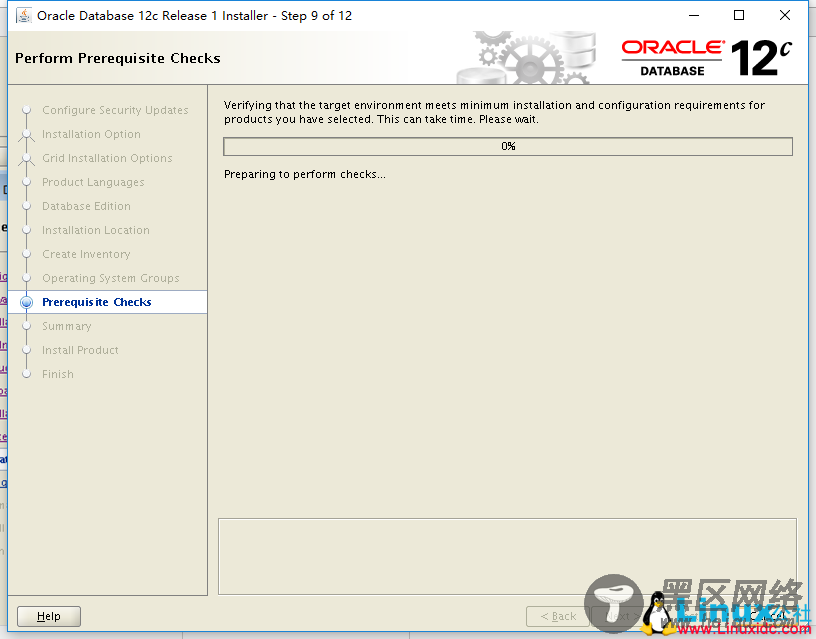This screenshot has width=816, height=639.
Task: Select Create Inventory step
Action: tap(86, 254)
